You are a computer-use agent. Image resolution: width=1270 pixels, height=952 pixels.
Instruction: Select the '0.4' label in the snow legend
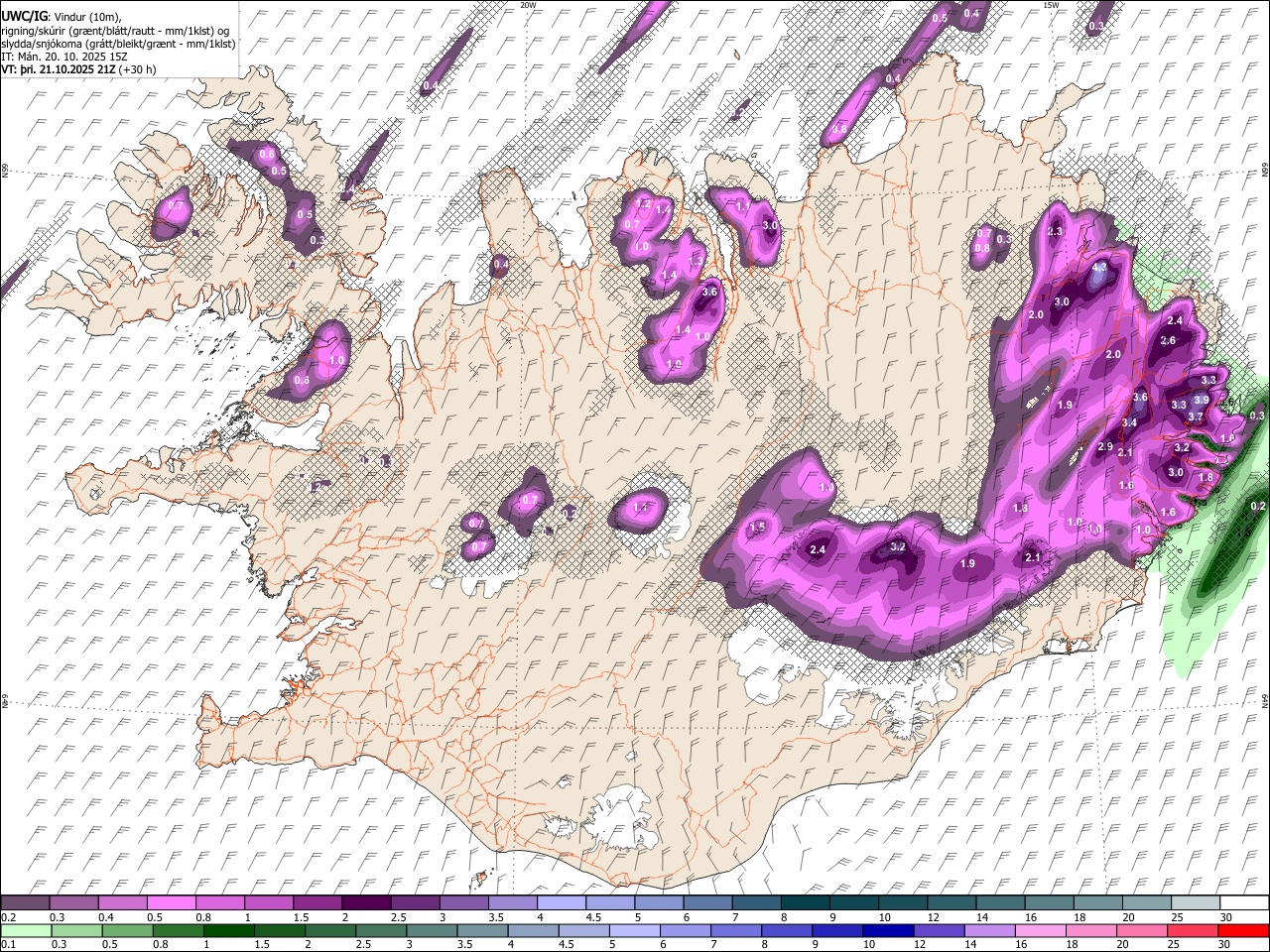coord(106,917)
